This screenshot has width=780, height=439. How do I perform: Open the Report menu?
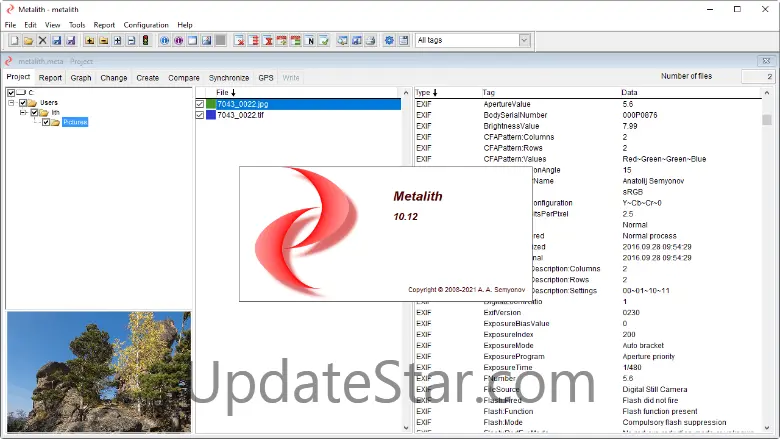[x=104, y=25]
